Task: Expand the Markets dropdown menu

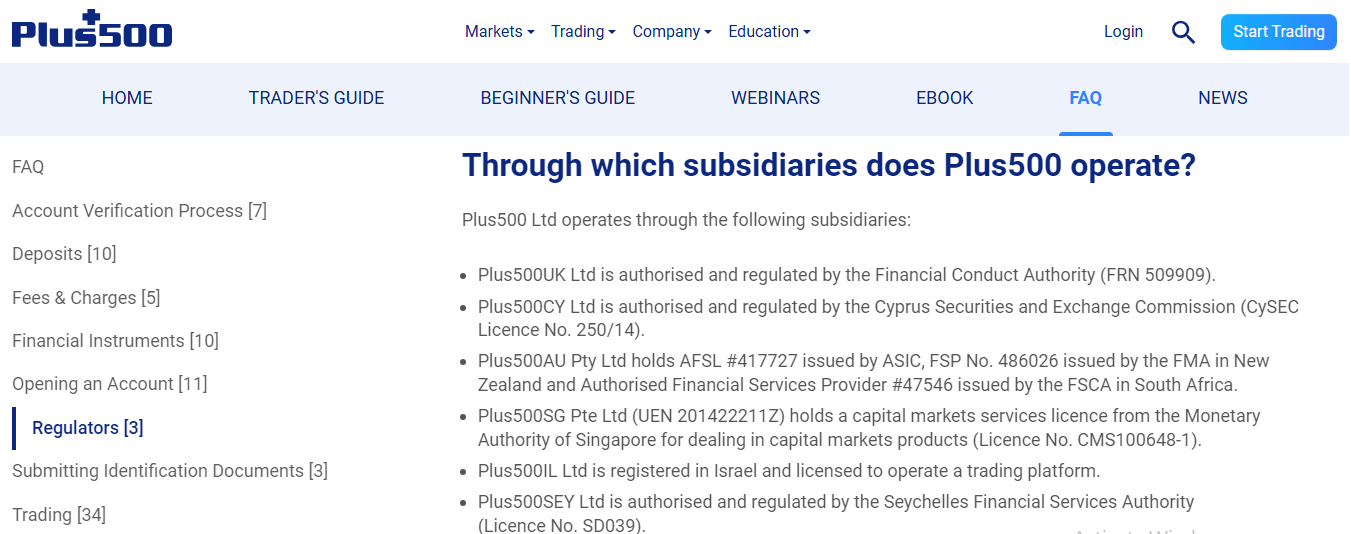Action: pos(499,32)
